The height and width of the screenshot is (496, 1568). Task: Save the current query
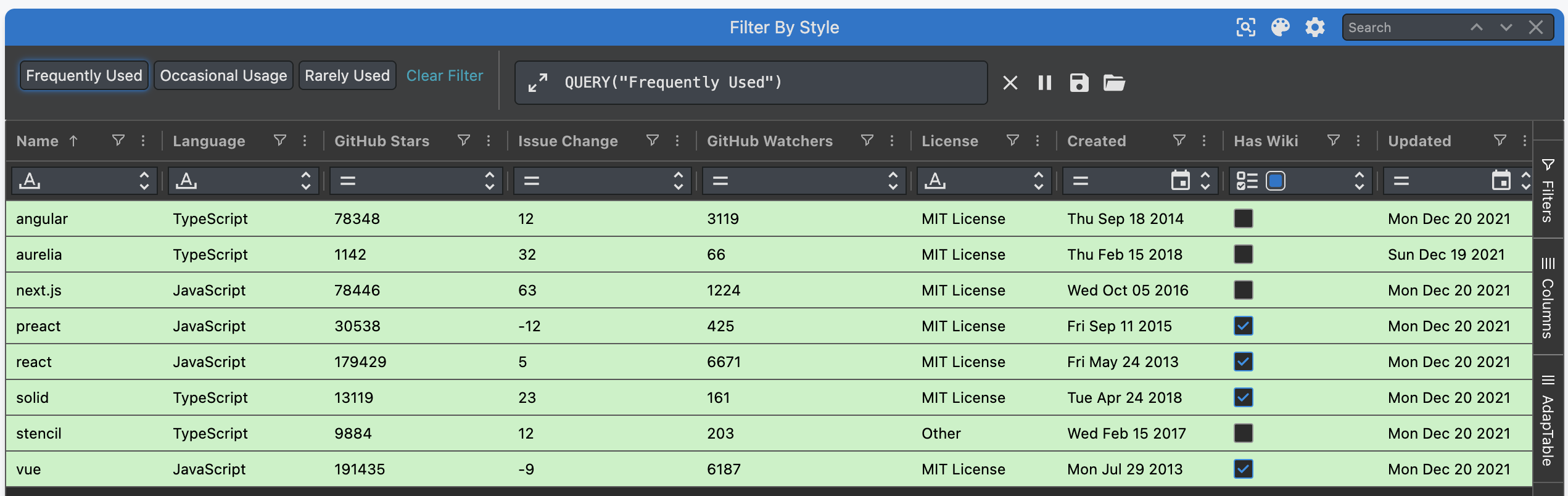point(1079,83)
